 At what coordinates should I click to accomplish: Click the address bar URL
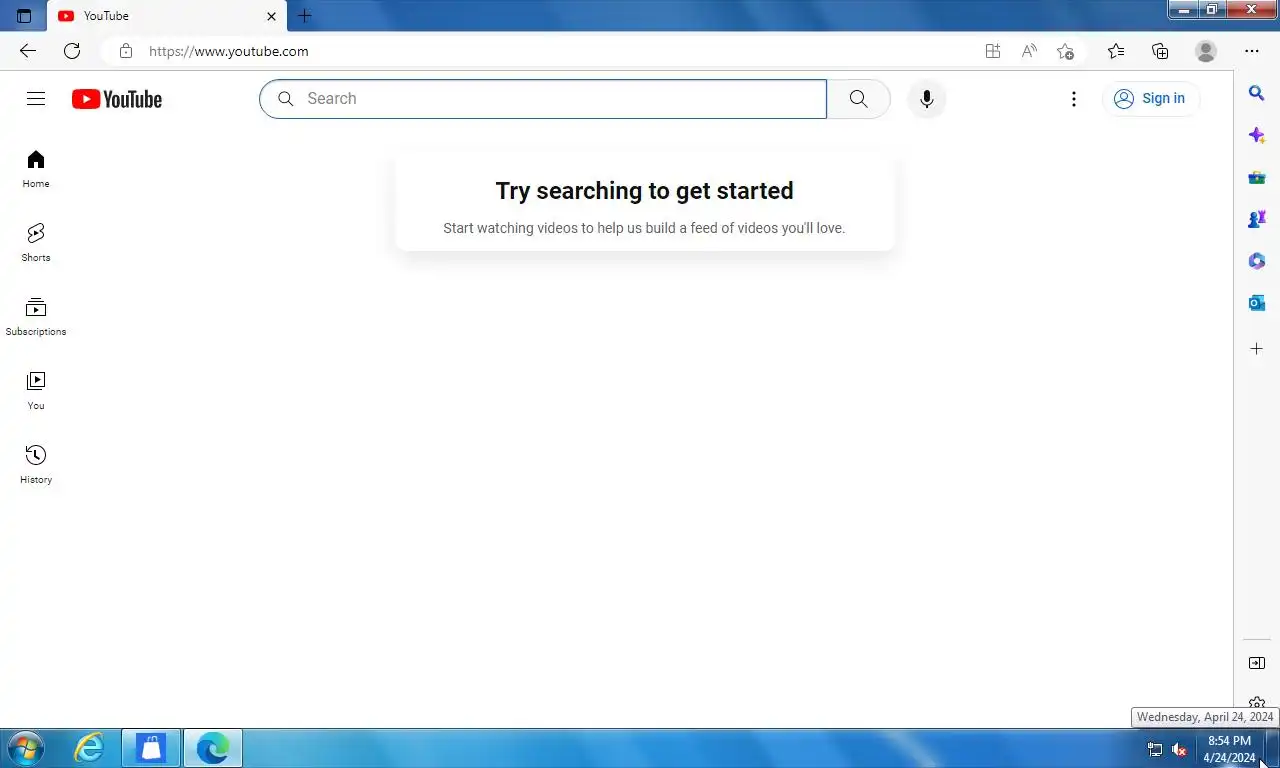point(229,51)
